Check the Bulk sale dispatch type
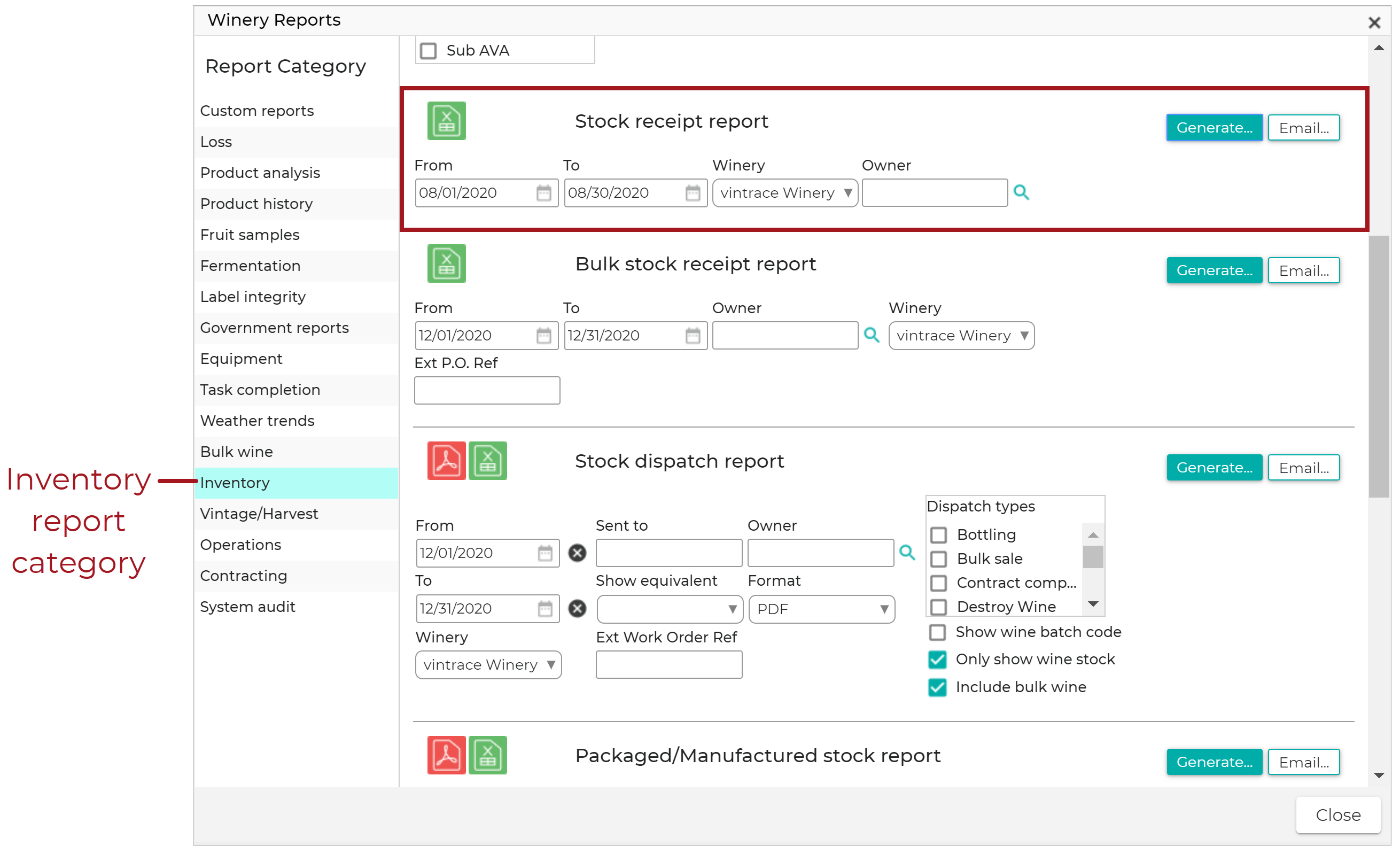 click(x=939, y=560)
